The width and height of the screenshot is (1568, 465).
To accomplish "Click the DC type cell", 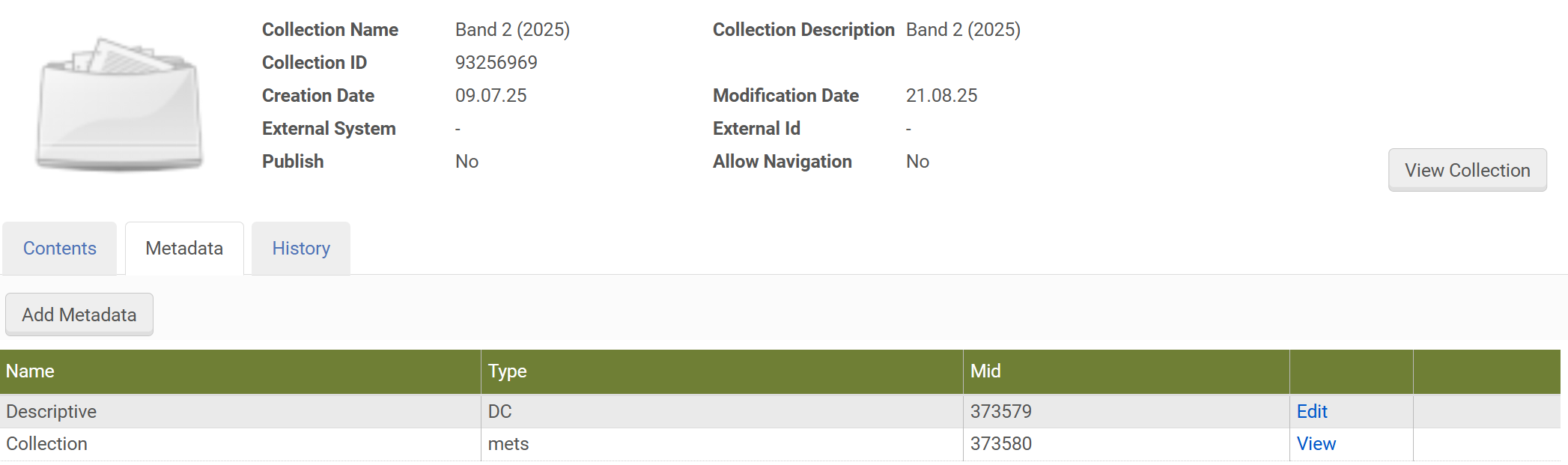I will click(500, 411).
